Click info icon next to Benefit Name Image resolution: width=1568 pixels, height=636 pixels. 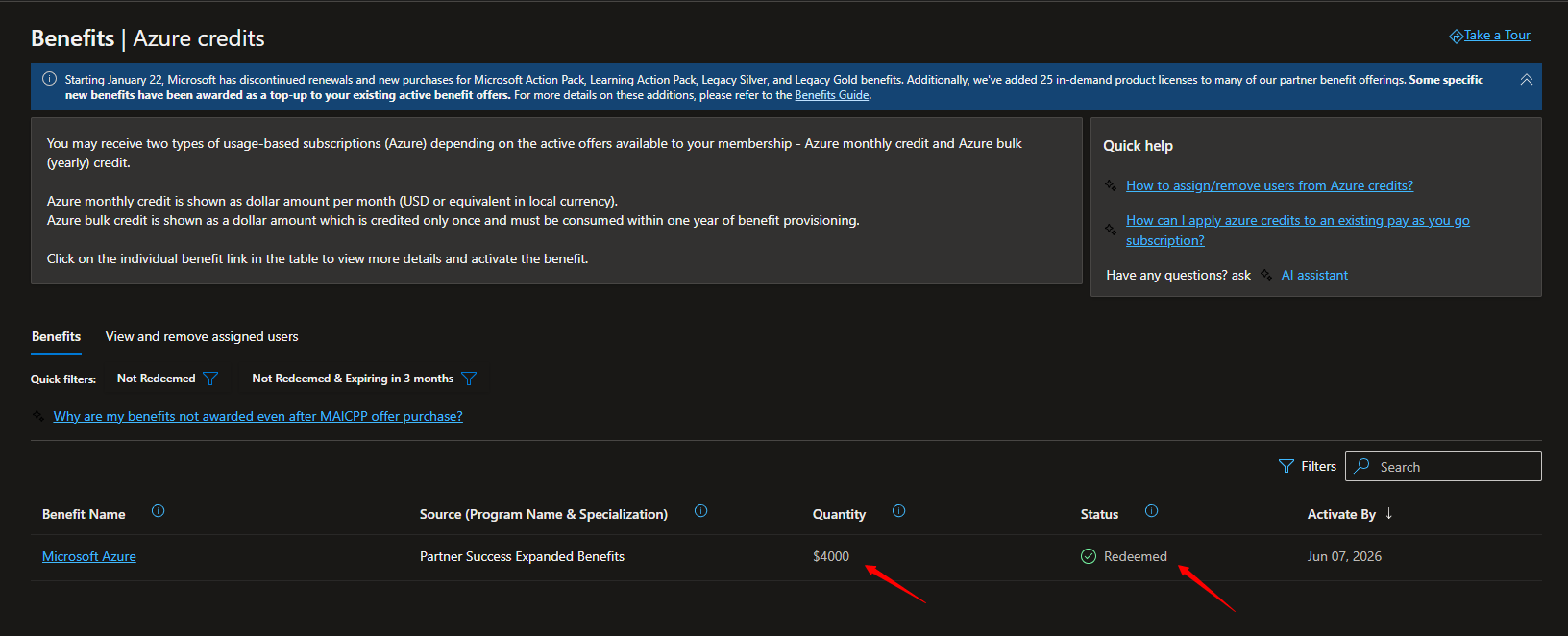[159, 511]
